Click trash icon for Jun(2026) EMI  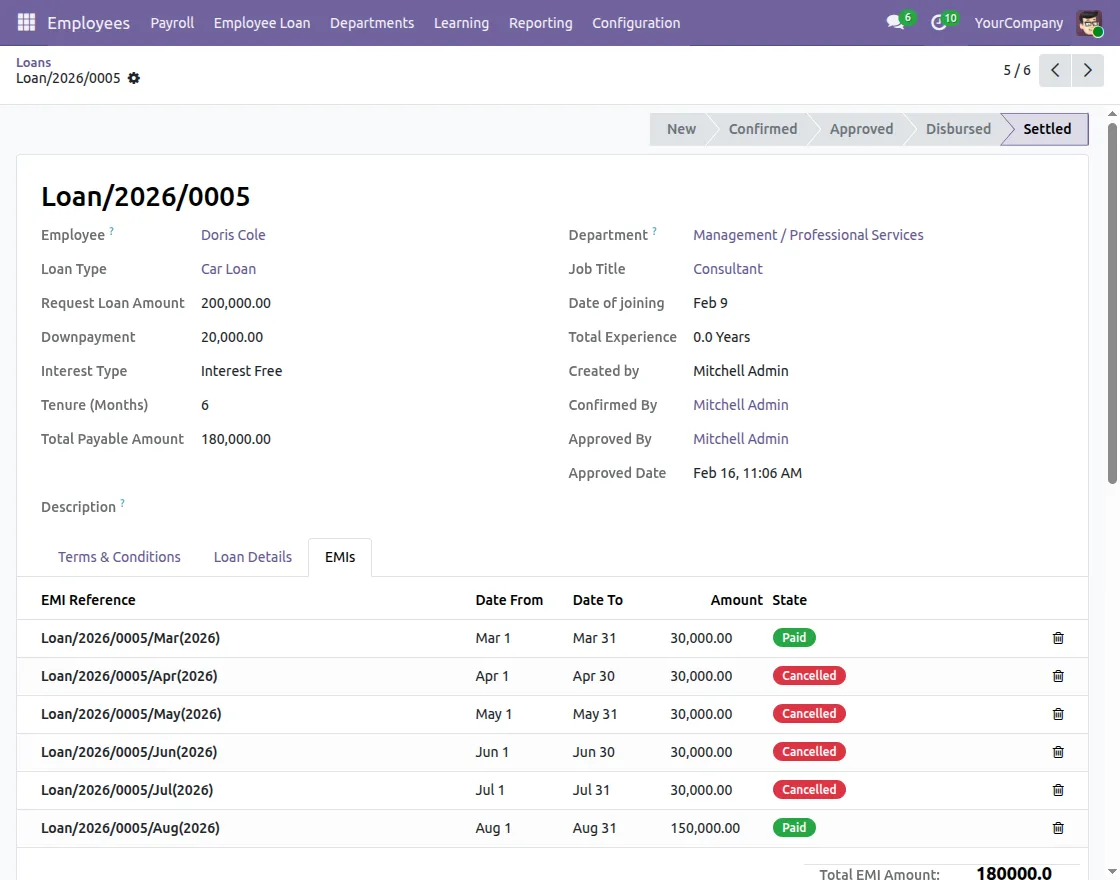point(1058,752)
